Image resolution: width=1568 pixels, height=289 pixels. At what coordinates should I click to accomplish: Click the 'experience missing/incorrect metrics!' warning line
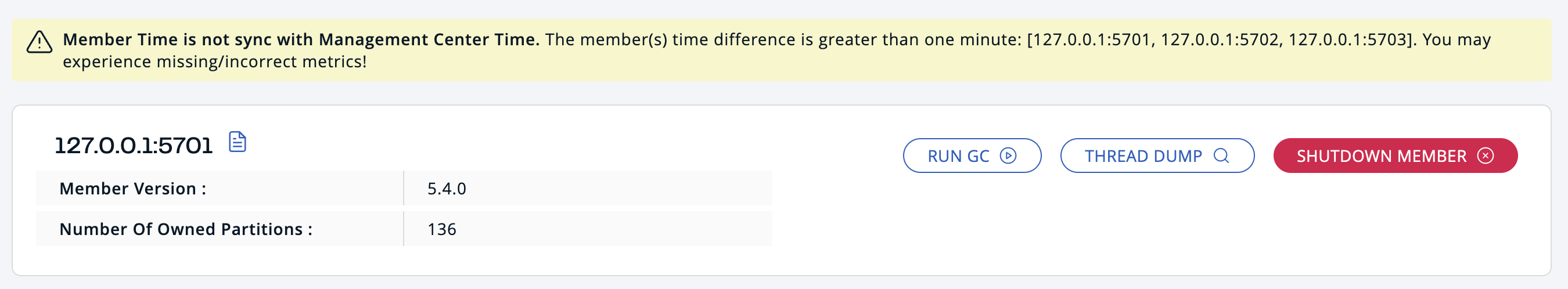point(214,62)
